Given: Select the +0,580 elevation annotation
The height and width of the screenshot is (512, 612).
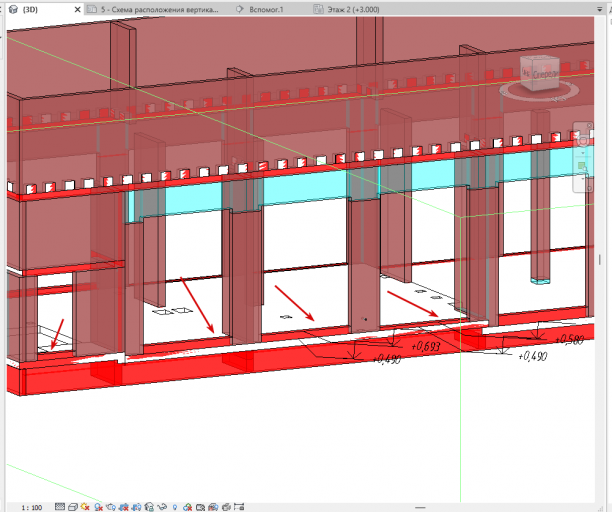Looking at the screenshot, I should [569, 340].
